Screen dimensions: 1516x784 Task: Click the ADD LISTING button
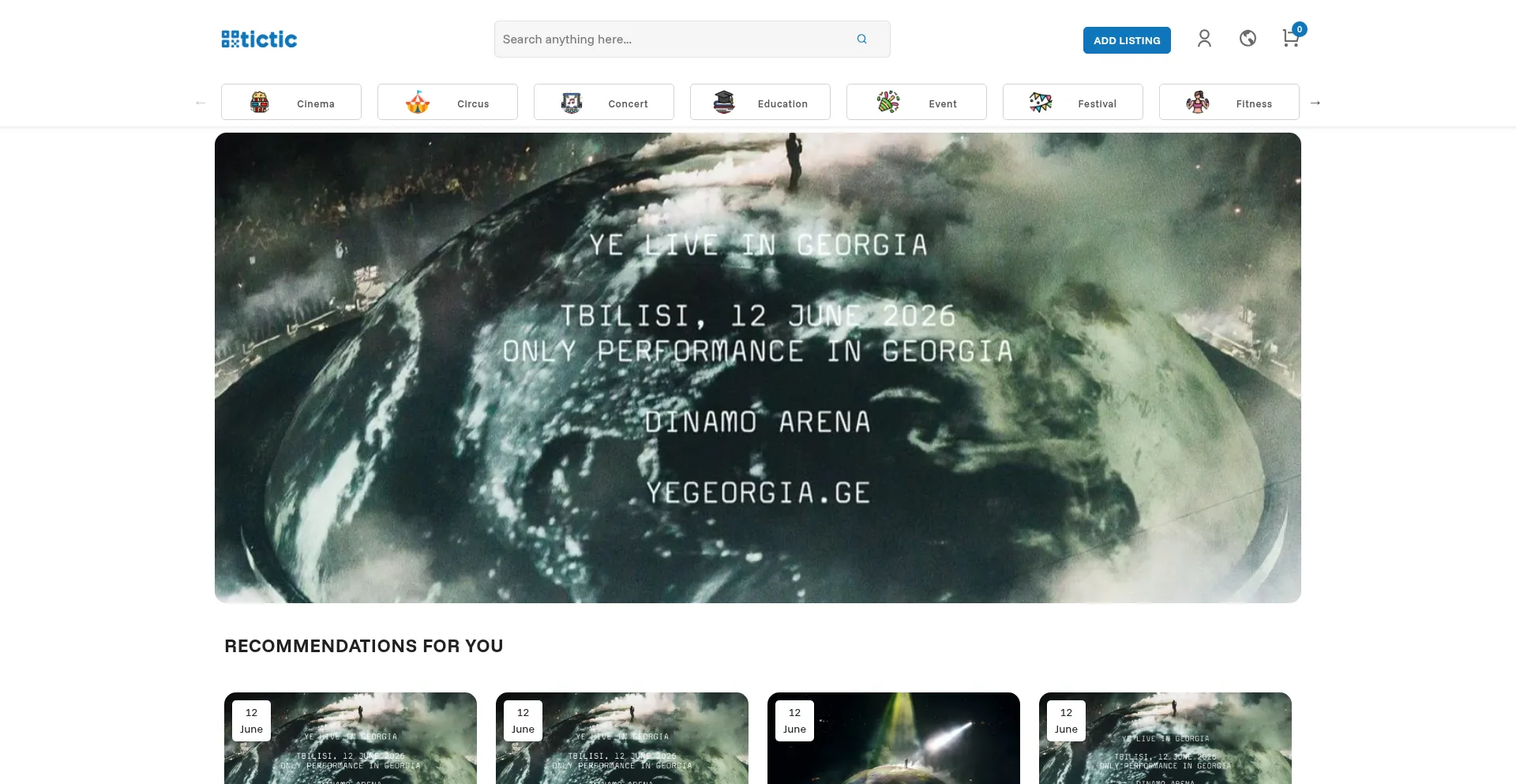[x=1127, y=40]
